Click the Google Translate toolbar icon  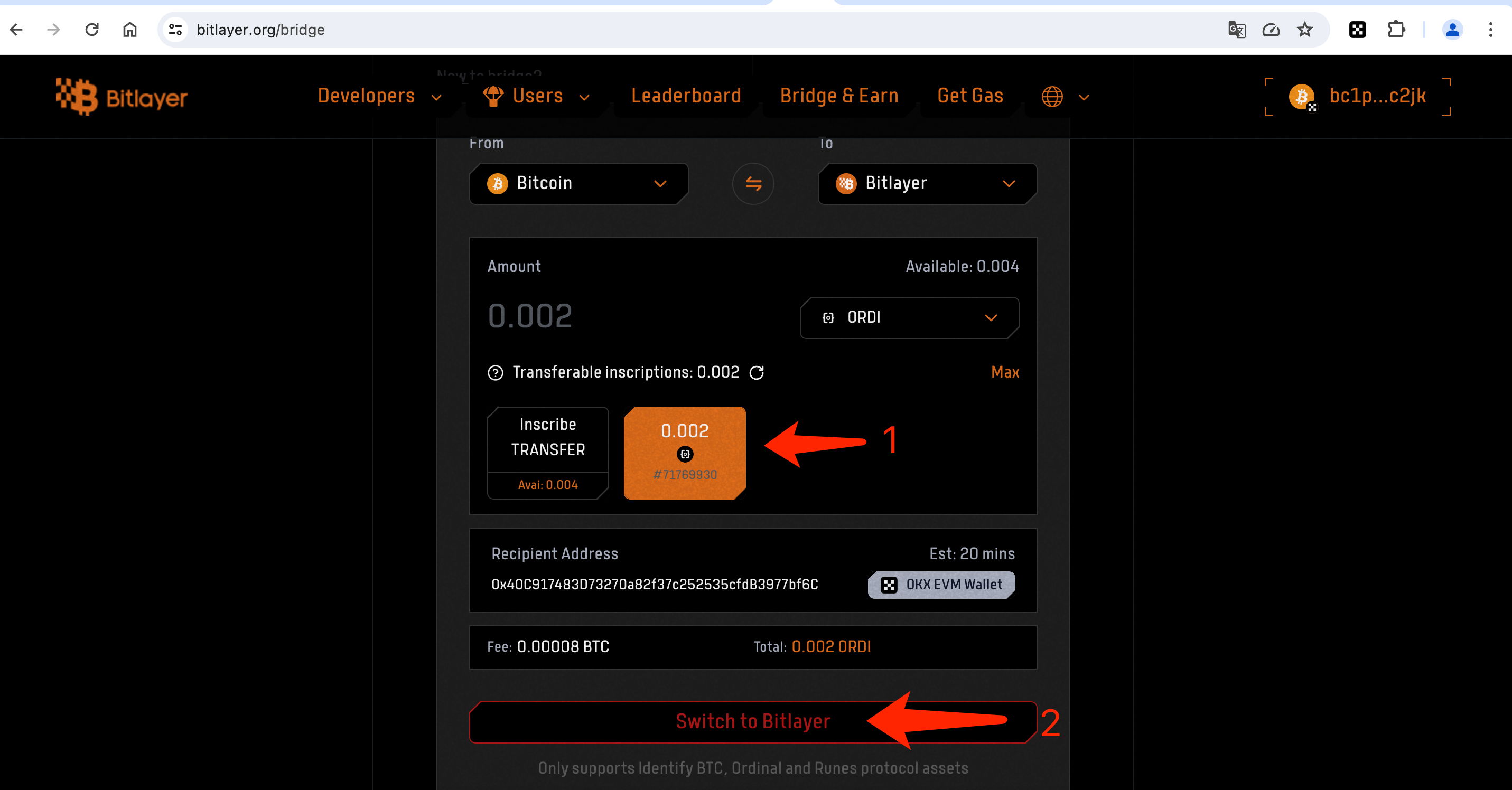click(x=1236, y=30)
